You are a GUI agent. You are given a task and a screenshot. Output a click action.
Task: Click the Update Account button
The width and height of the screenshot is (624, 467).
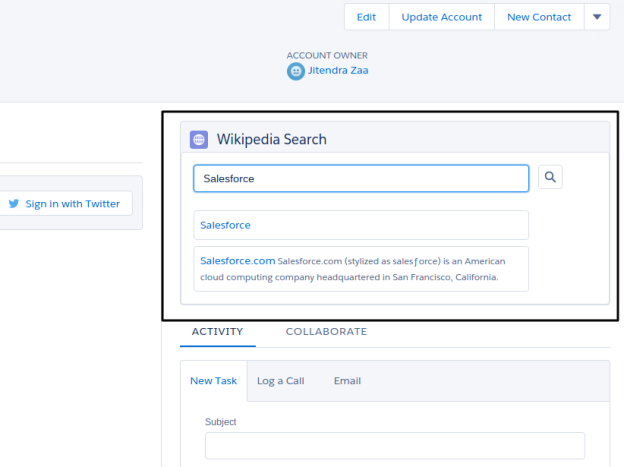[441, 17]
